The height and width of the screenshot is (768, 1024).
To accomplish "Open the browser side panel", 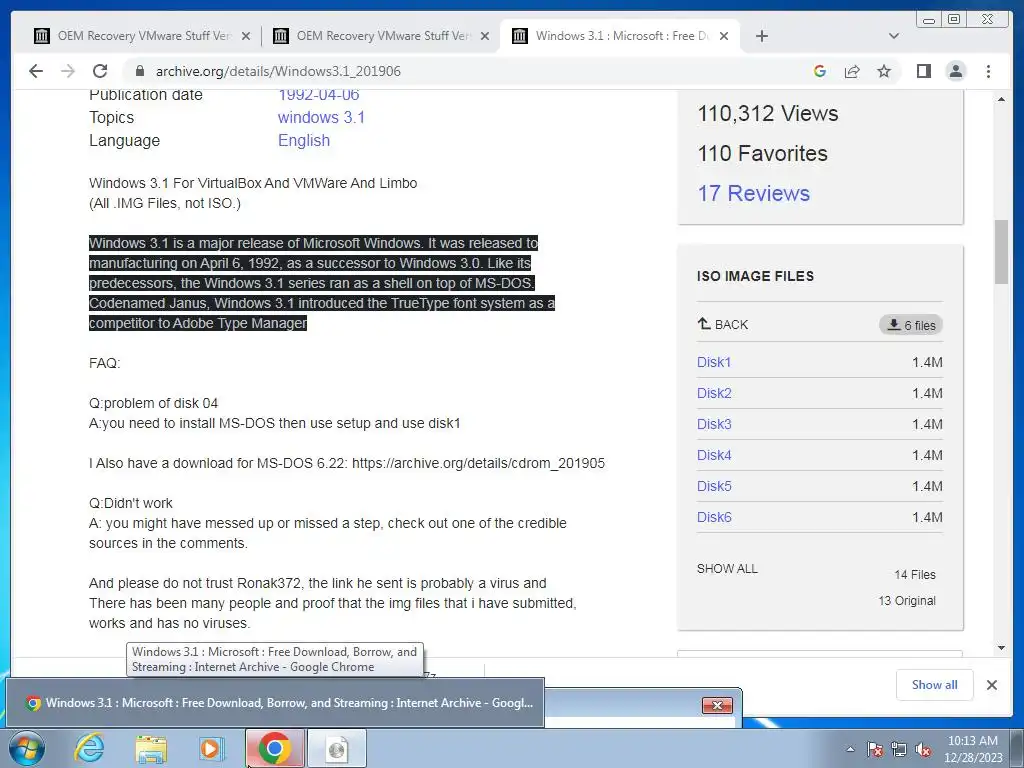I will pyautogui.click(x=923, y=71).
